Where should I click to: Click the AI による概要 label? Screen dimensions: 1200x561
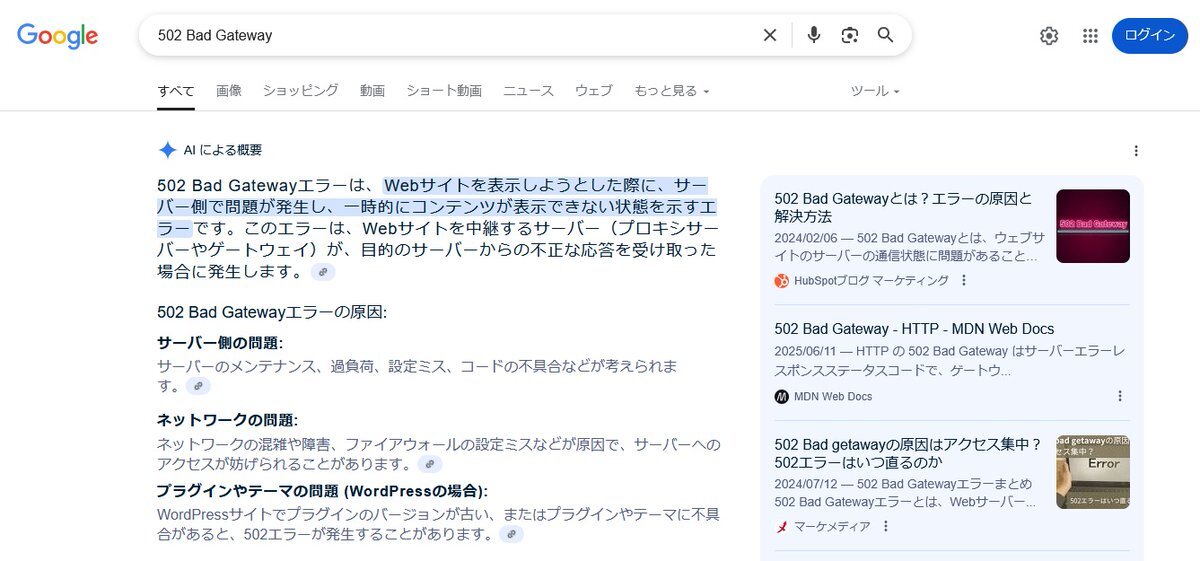coord(222,150)
